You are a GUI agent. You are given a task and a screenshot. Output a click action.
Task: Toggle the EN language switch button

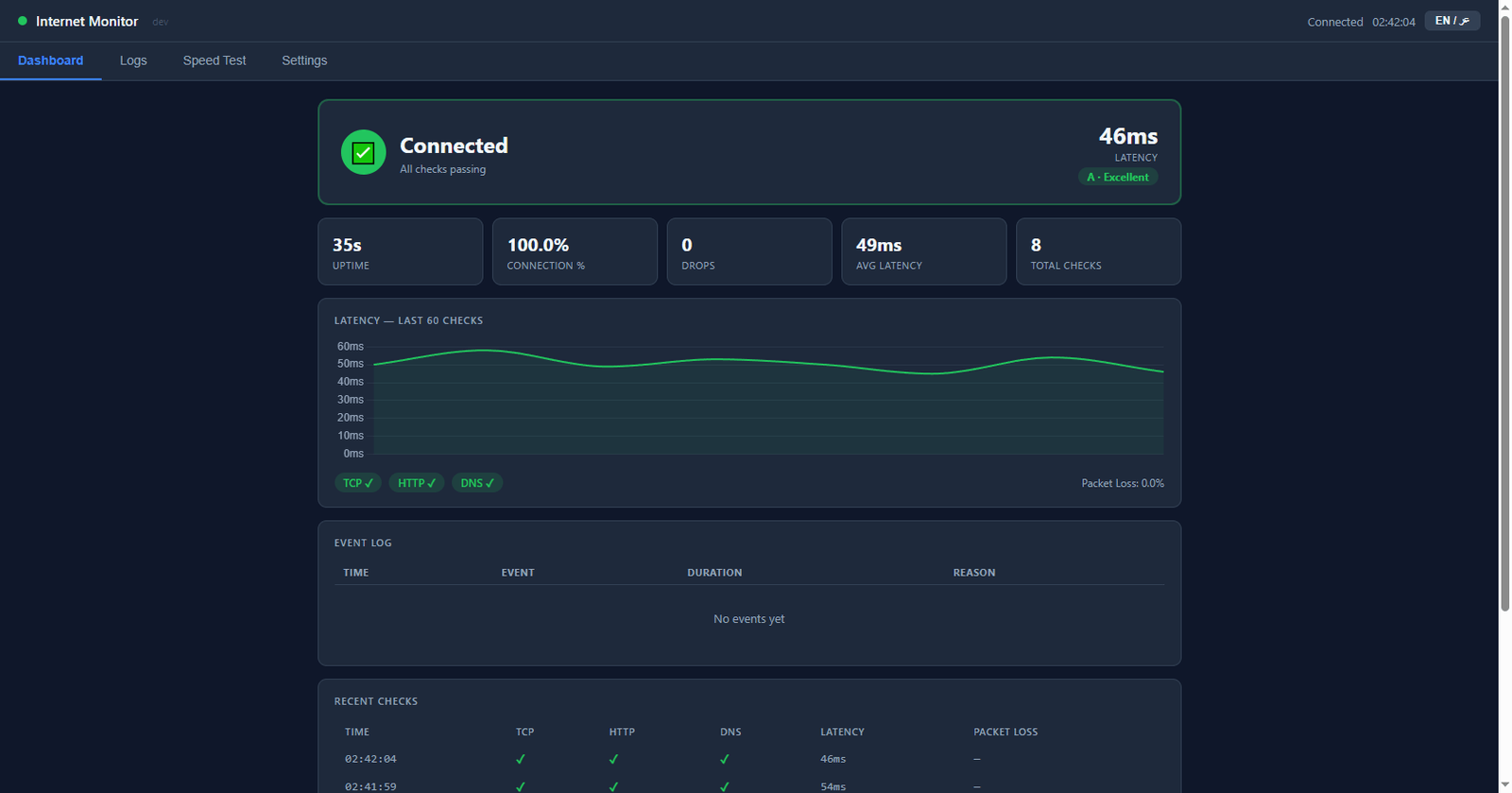[1452, 21]
